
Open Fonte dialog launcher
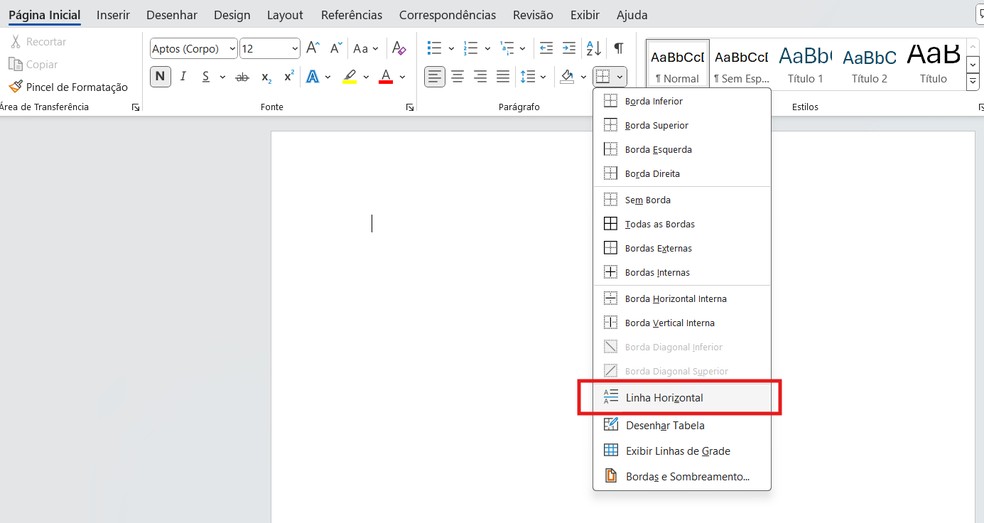click(x=410, y=107)
